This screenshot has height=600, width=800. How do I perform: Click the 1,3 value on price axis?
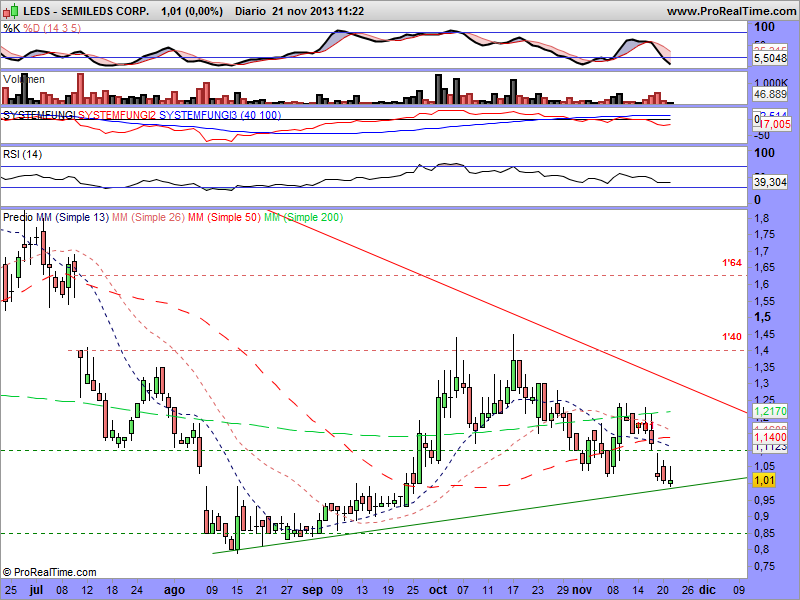click(762, 383)
